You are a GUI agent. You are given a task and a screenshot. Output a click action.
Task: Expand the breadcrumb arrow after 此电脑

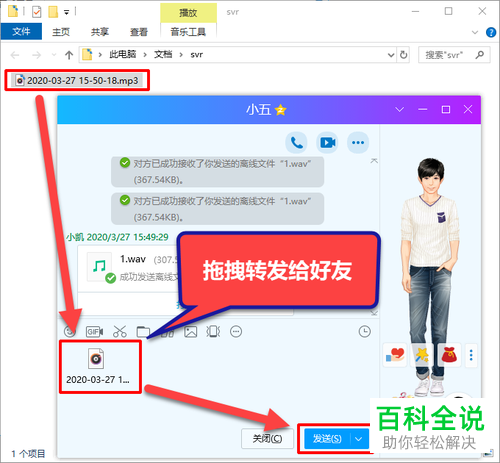145,55
